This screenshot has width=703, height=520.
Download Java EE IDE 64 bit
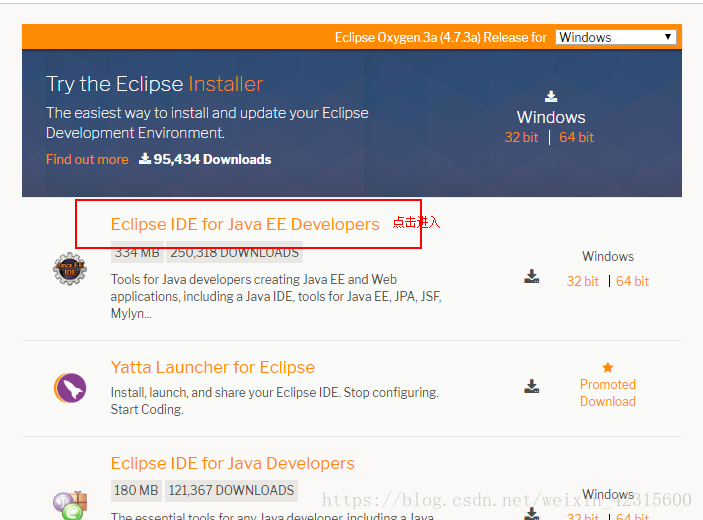[x=632, y=282]
